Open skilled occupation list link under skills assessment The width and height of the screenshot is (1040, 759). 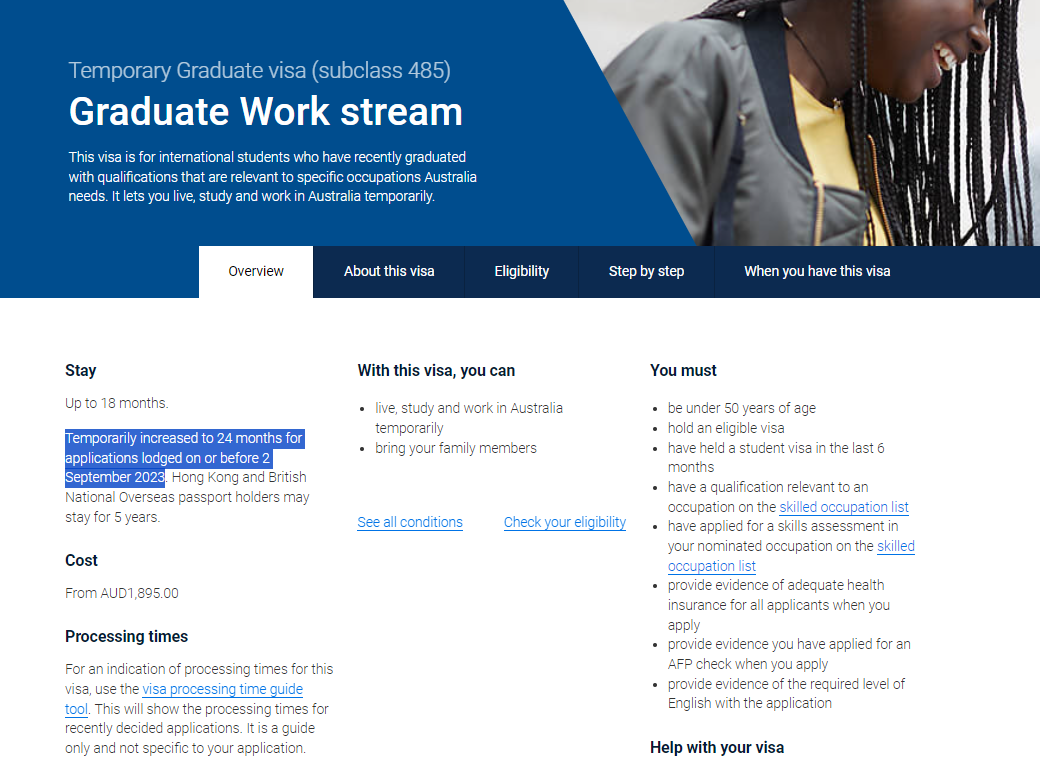(x=895, y=546)
